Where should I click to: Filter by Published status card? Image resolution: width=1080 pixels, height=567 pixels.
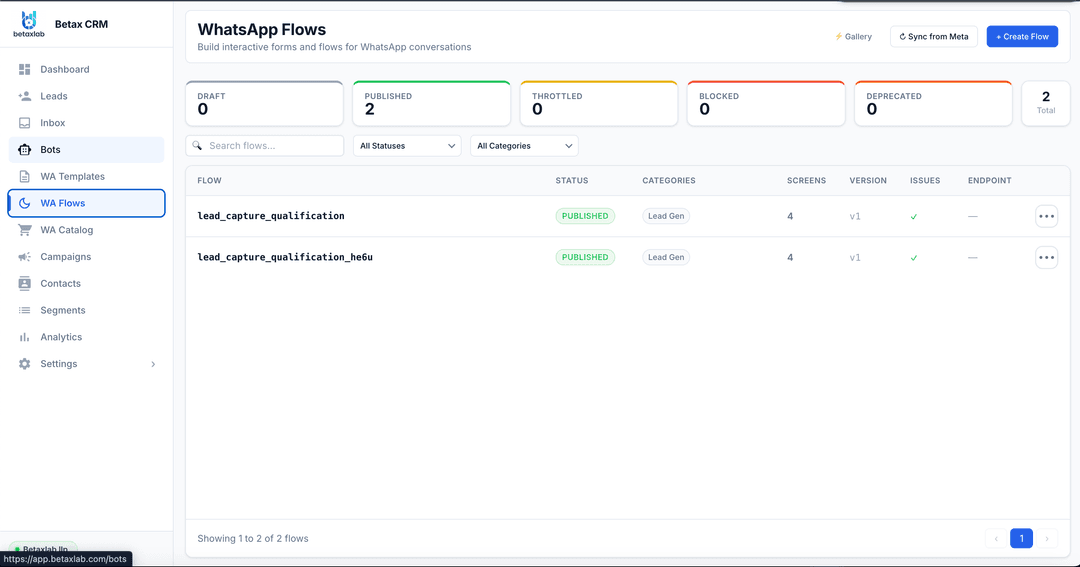432,103
